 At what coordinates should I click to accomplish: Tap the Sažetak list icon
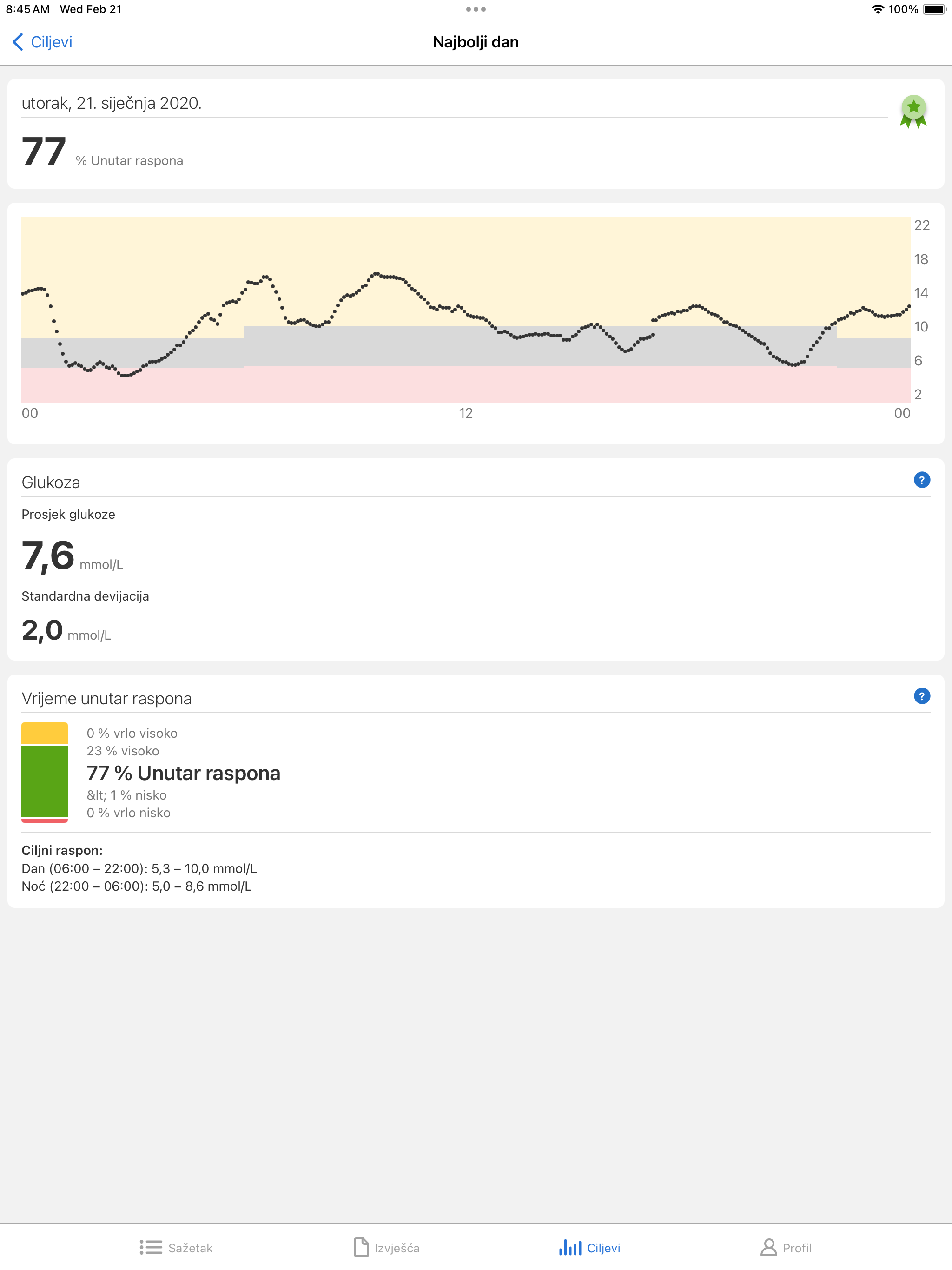(151, 1247)
